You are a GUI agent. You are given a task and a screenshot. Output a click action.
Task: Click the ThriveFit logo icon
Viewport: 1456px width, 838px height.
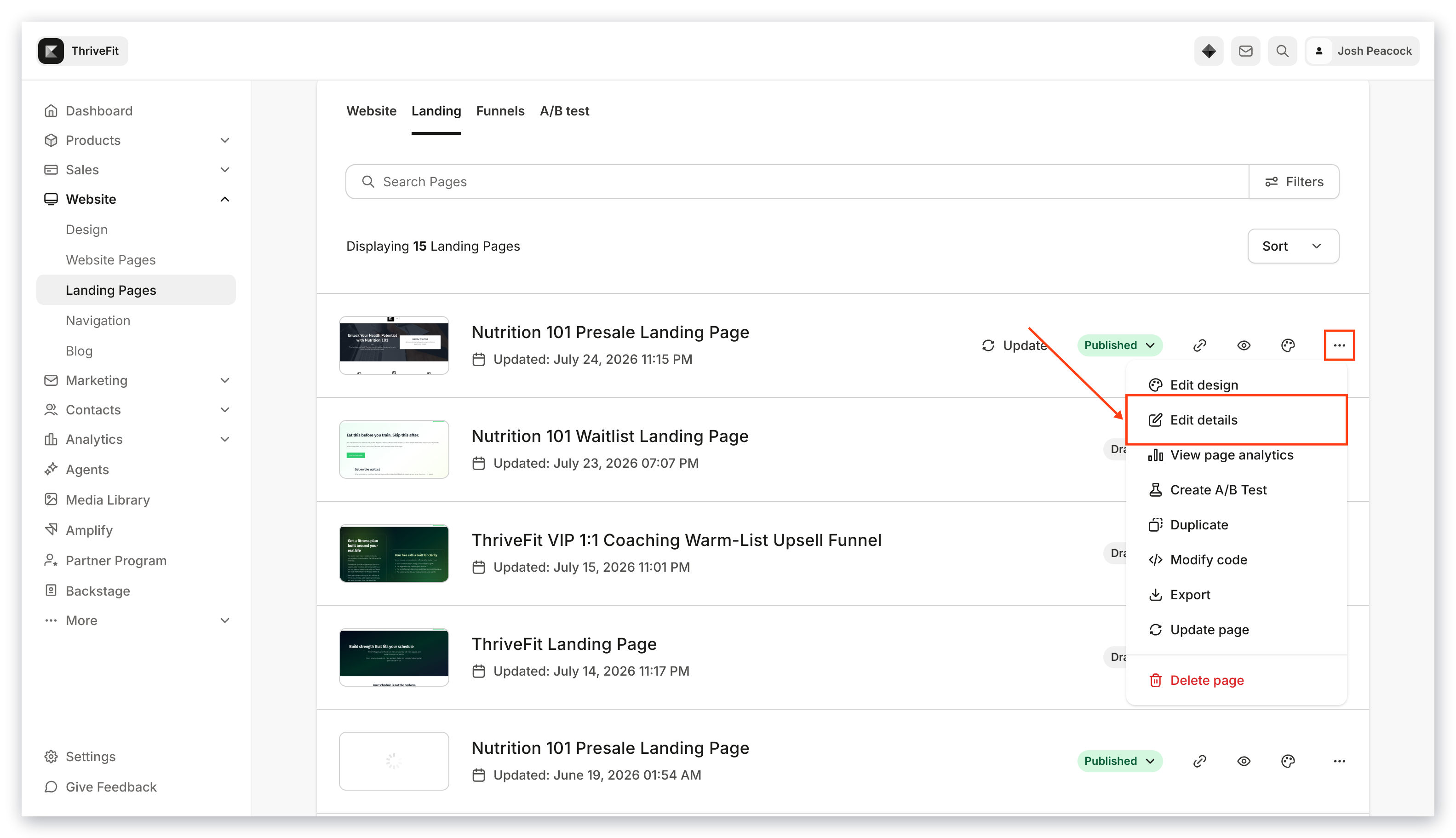click(51, 51)
